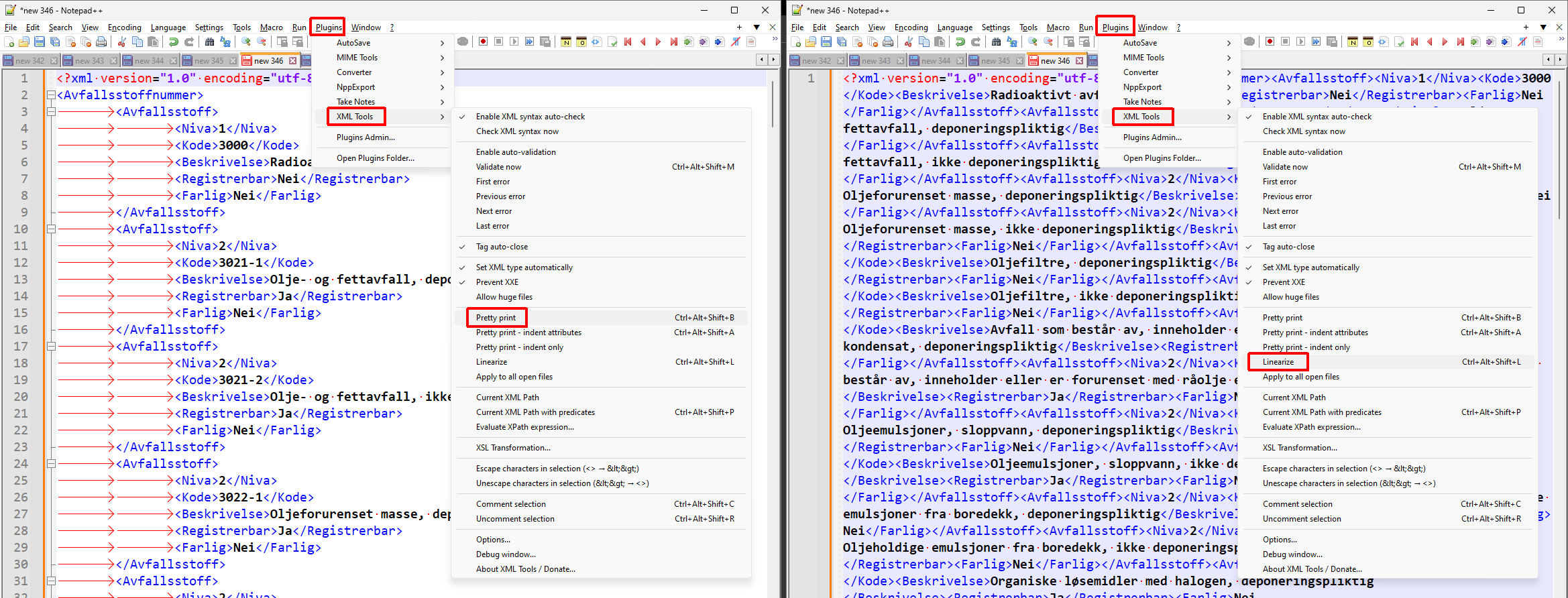Click the Cut scissors icon in left toolbar
This screenshot has width=1568, height=598.
coord(122,42)
